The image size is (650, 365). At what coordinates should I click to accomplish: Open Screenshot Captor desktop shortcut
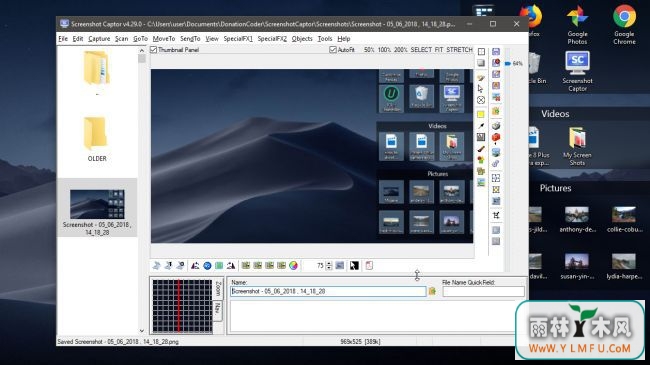577,71
